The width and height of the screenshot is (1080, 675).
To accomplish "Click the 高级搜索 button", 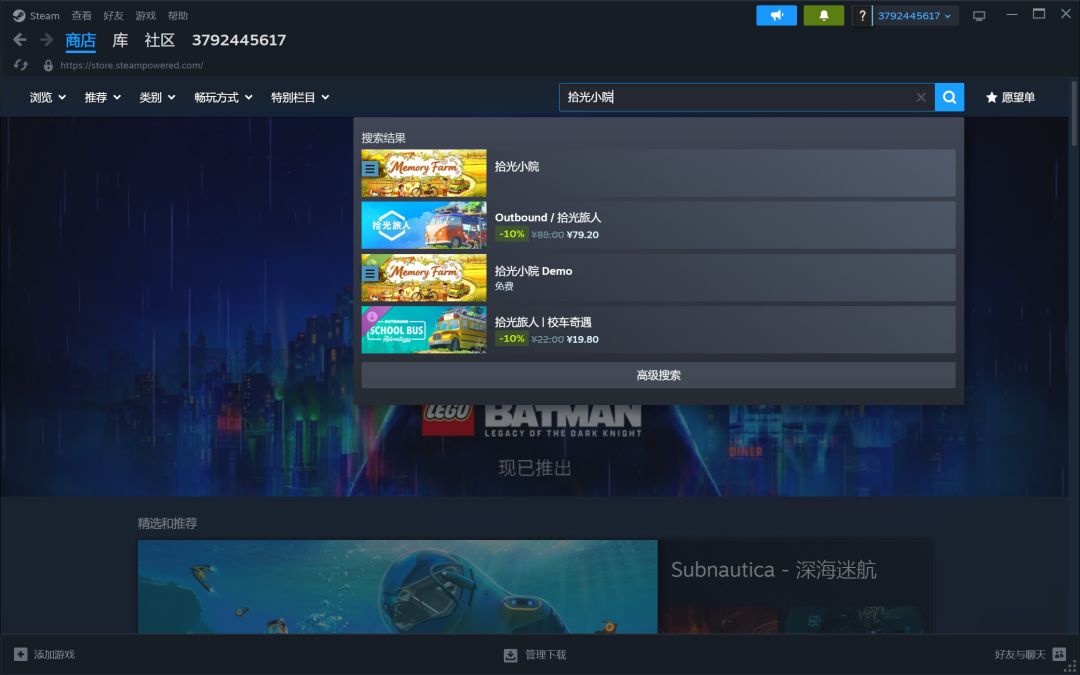I will [658, 375].
